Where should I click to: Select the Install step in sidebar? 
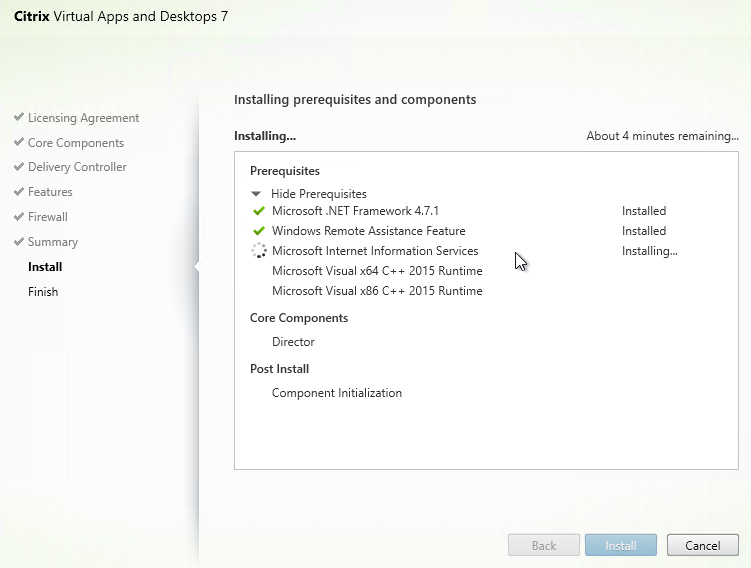pos(45,267)
